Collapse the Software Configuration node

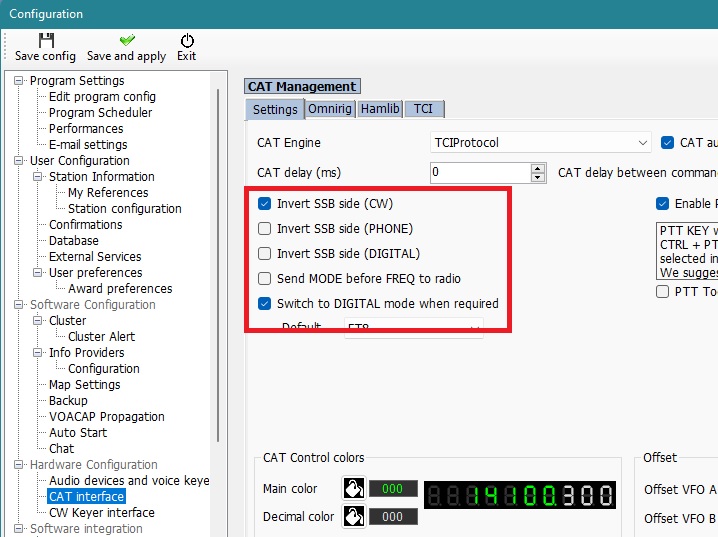point(18,304)
